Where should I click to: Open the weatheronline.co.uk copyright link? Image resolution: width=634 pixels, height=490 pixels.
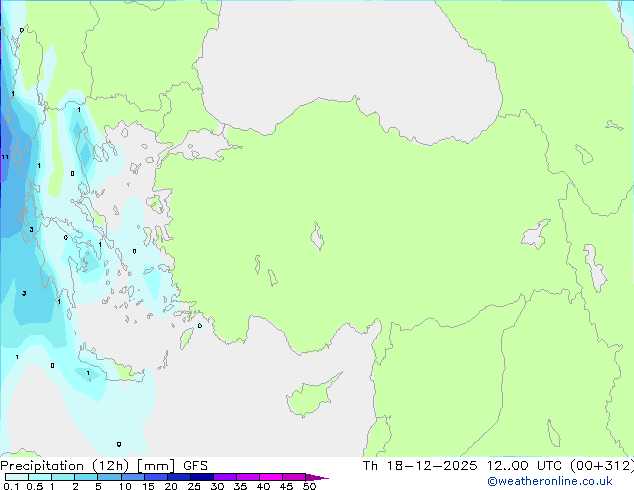click(x=549, y=481)
